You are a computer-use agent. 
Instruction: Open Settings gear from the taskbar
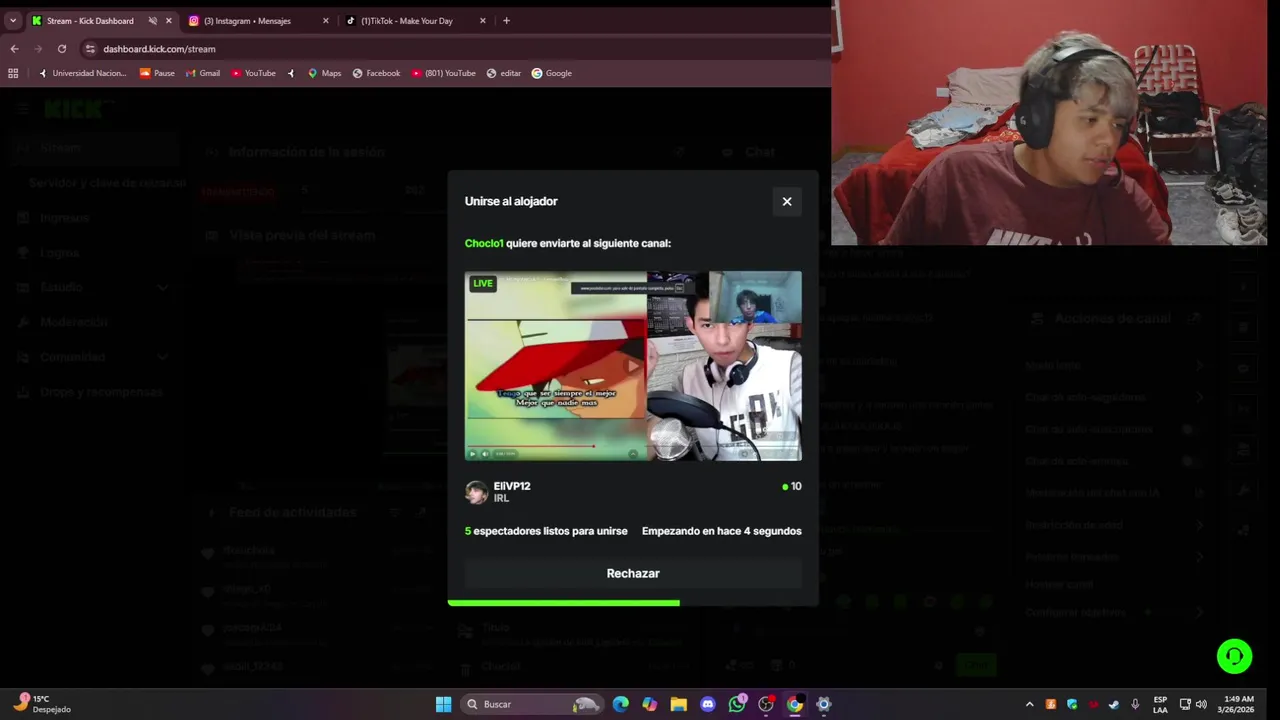pyautogui.click(x=824, y=704)
